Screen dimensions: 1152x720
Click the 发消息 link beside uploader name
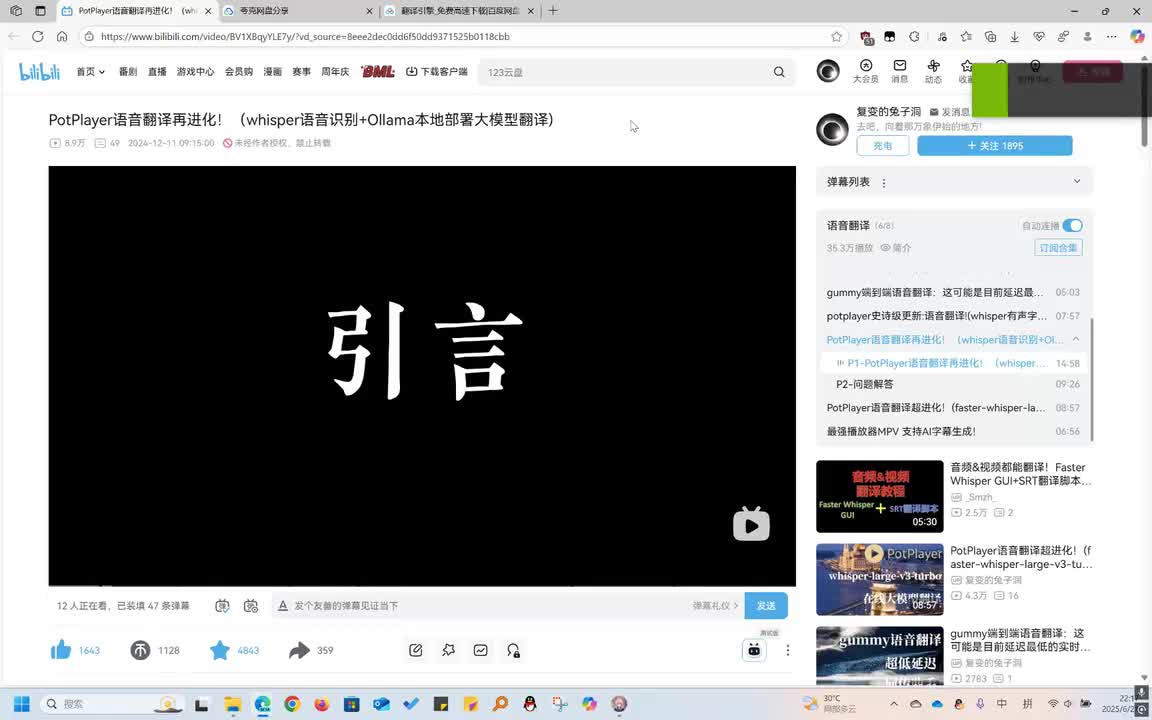(950, 112)
